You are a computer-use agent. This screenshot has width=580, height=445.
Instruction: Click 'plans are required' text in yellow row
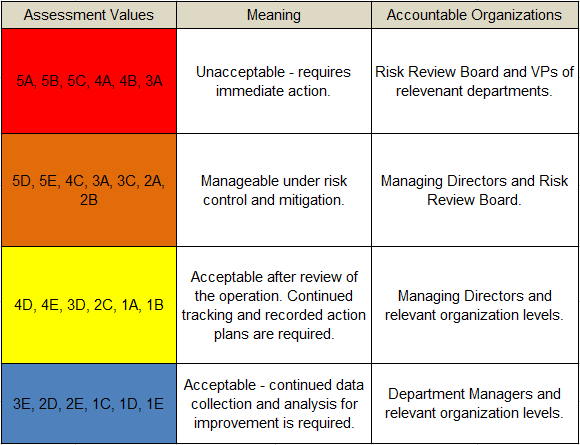pos(274,334)
